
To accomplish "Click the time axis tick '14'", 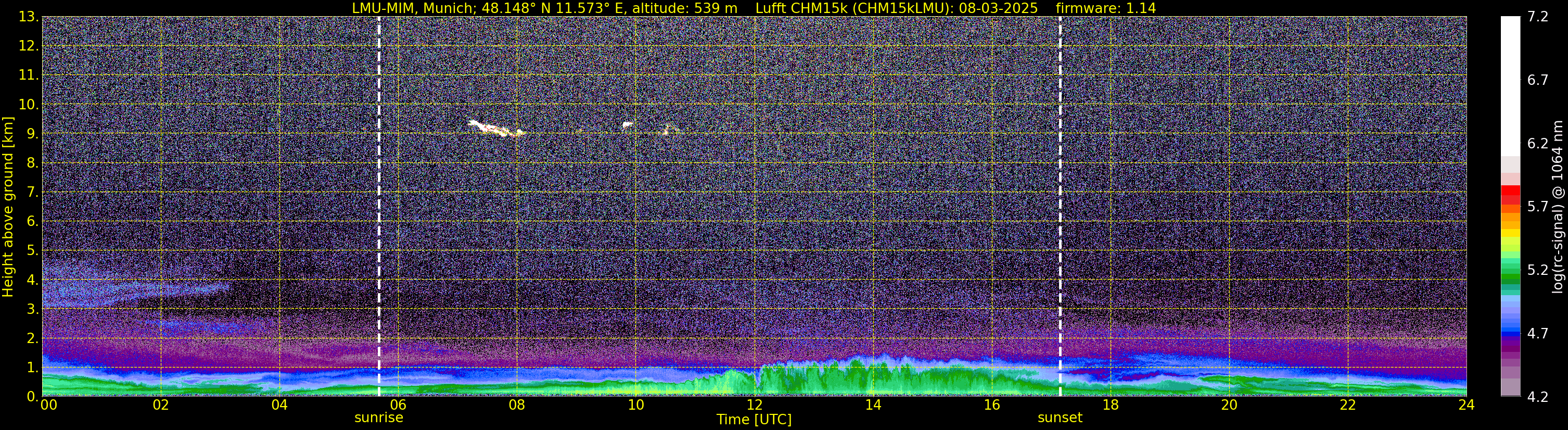I will pyautogui.click(x=872, y=405).
